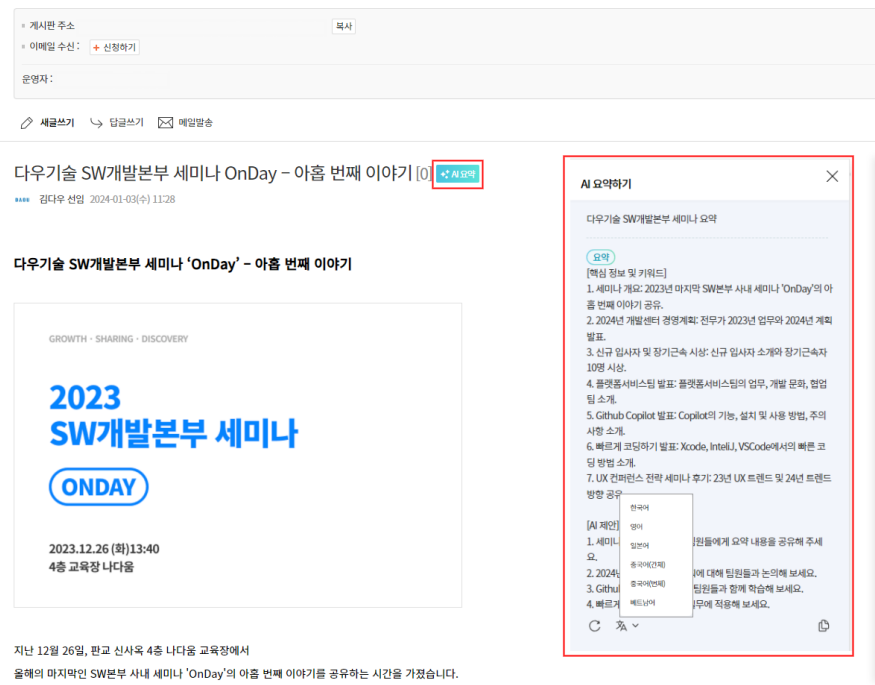Select 중국어(간체) translation option
The image size is (875, 685).
point(647,565)
